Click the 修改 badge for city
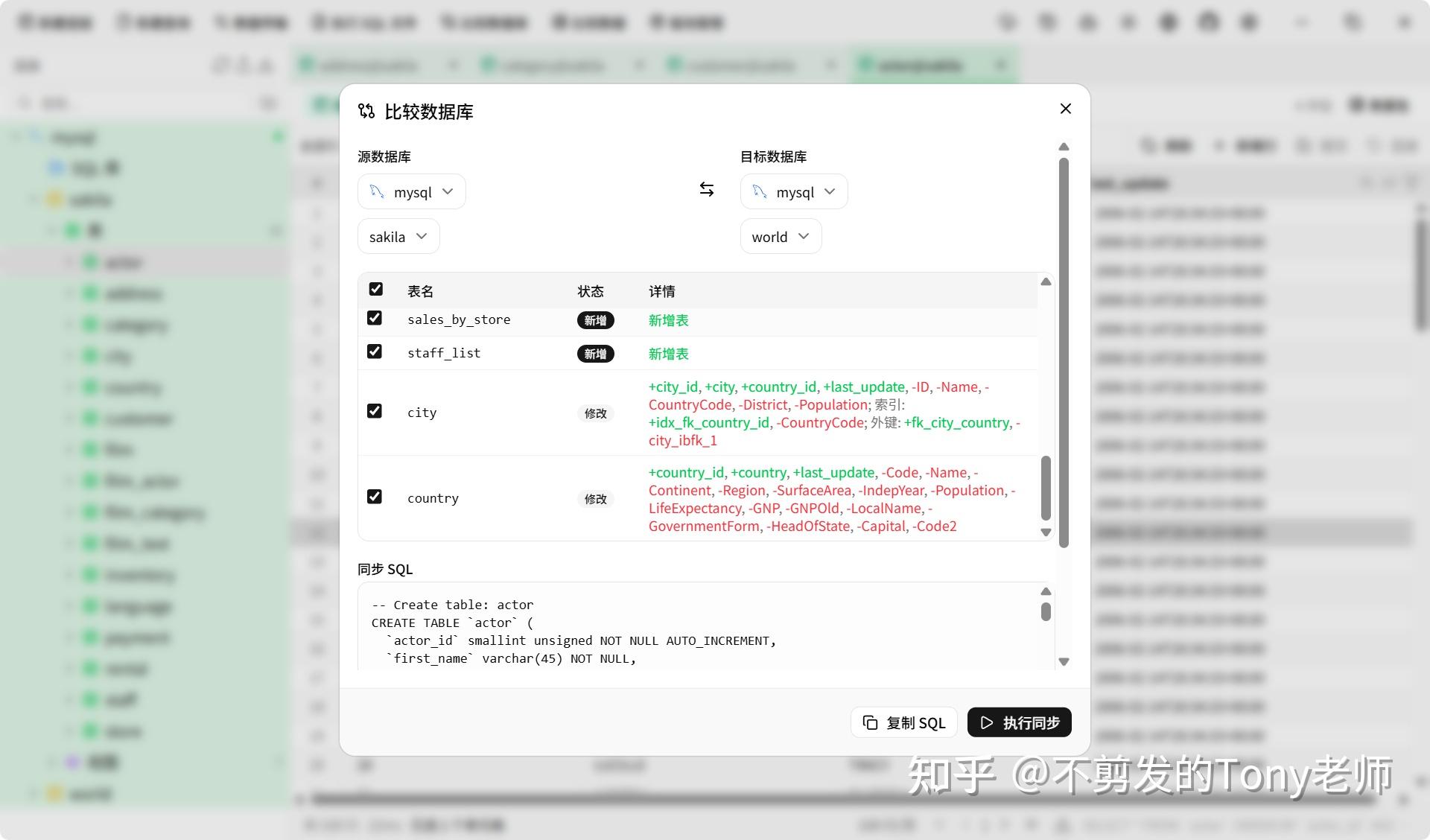Viewport: 1430px width, 840px height. coord(595,413)
